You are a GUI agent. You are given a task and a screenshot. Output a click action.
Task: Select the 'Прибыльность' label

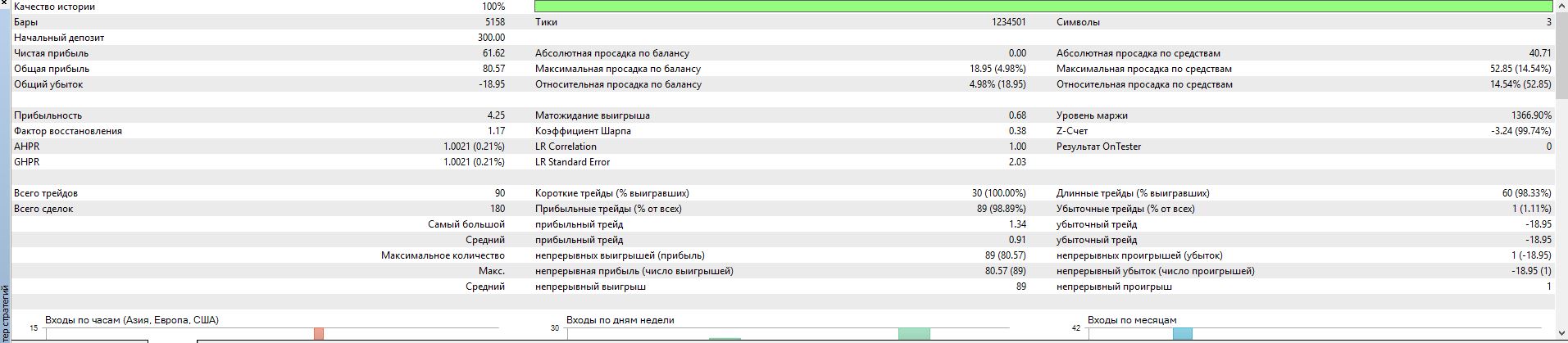pos(48,115)
